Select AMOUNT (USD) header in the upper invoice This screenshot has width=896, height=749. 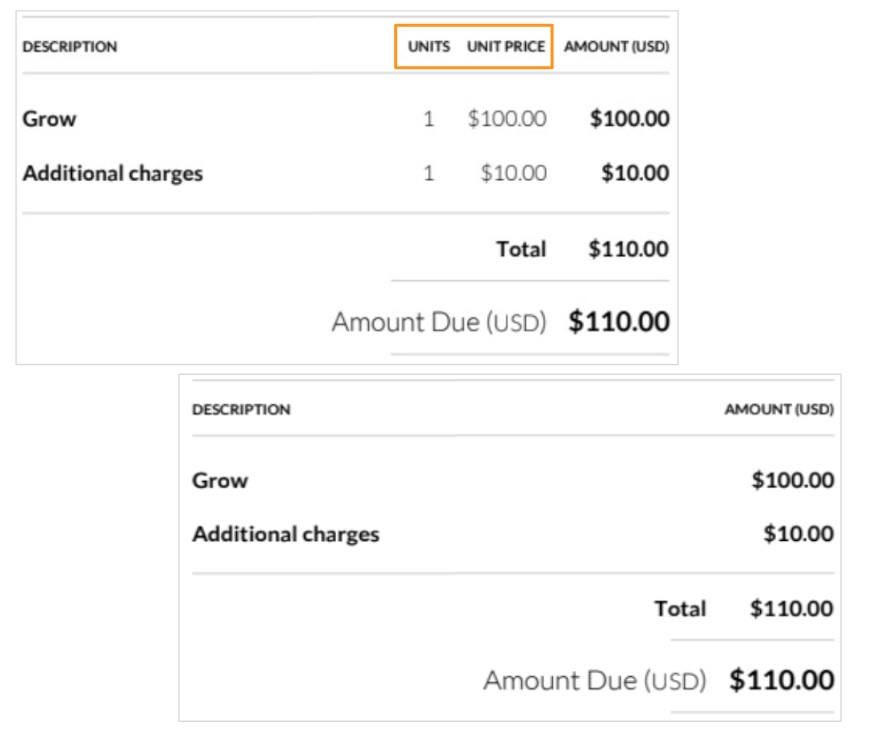click(616, 47)
